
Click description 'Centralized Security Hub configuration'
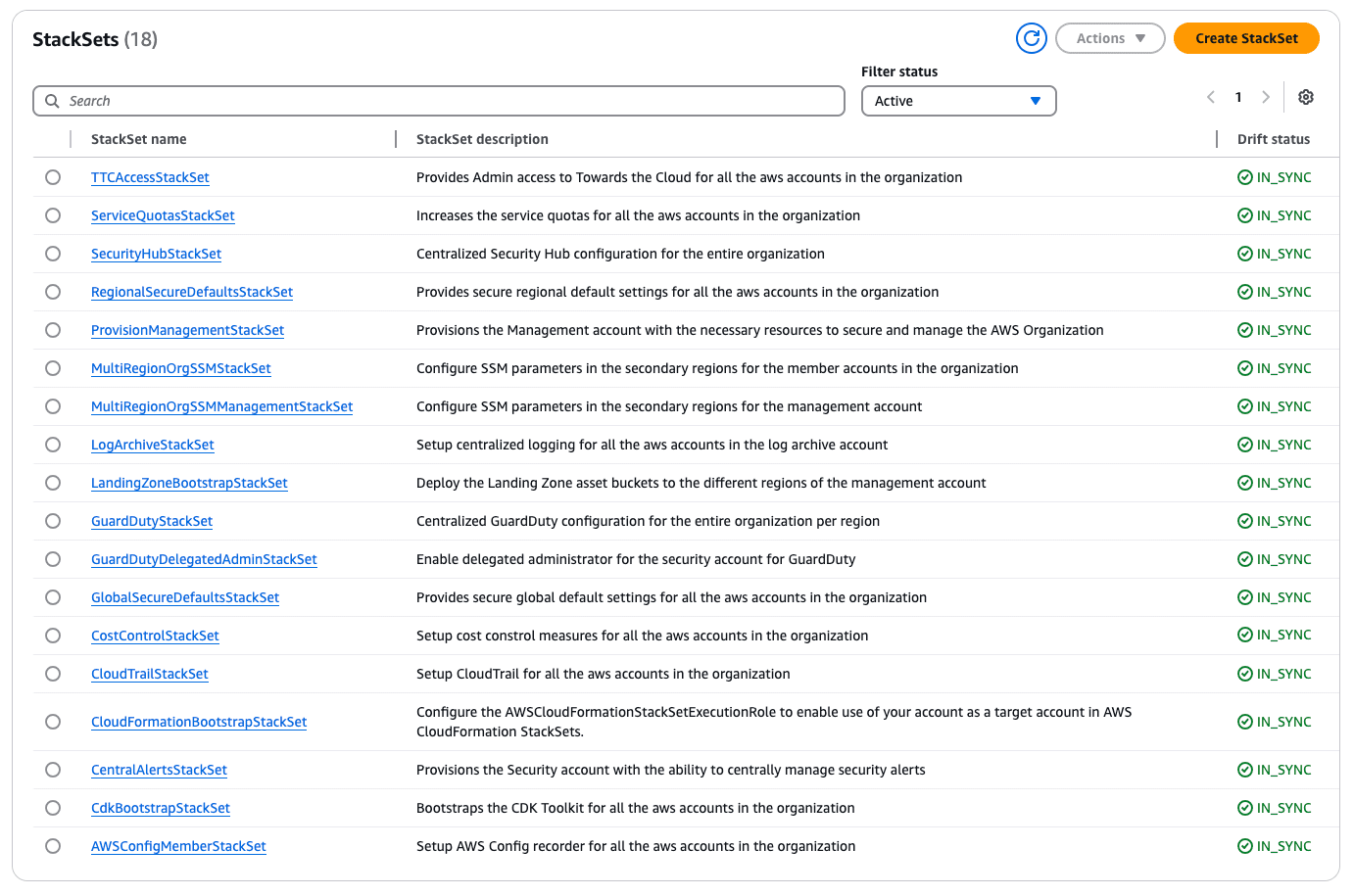tap(620, 254)
